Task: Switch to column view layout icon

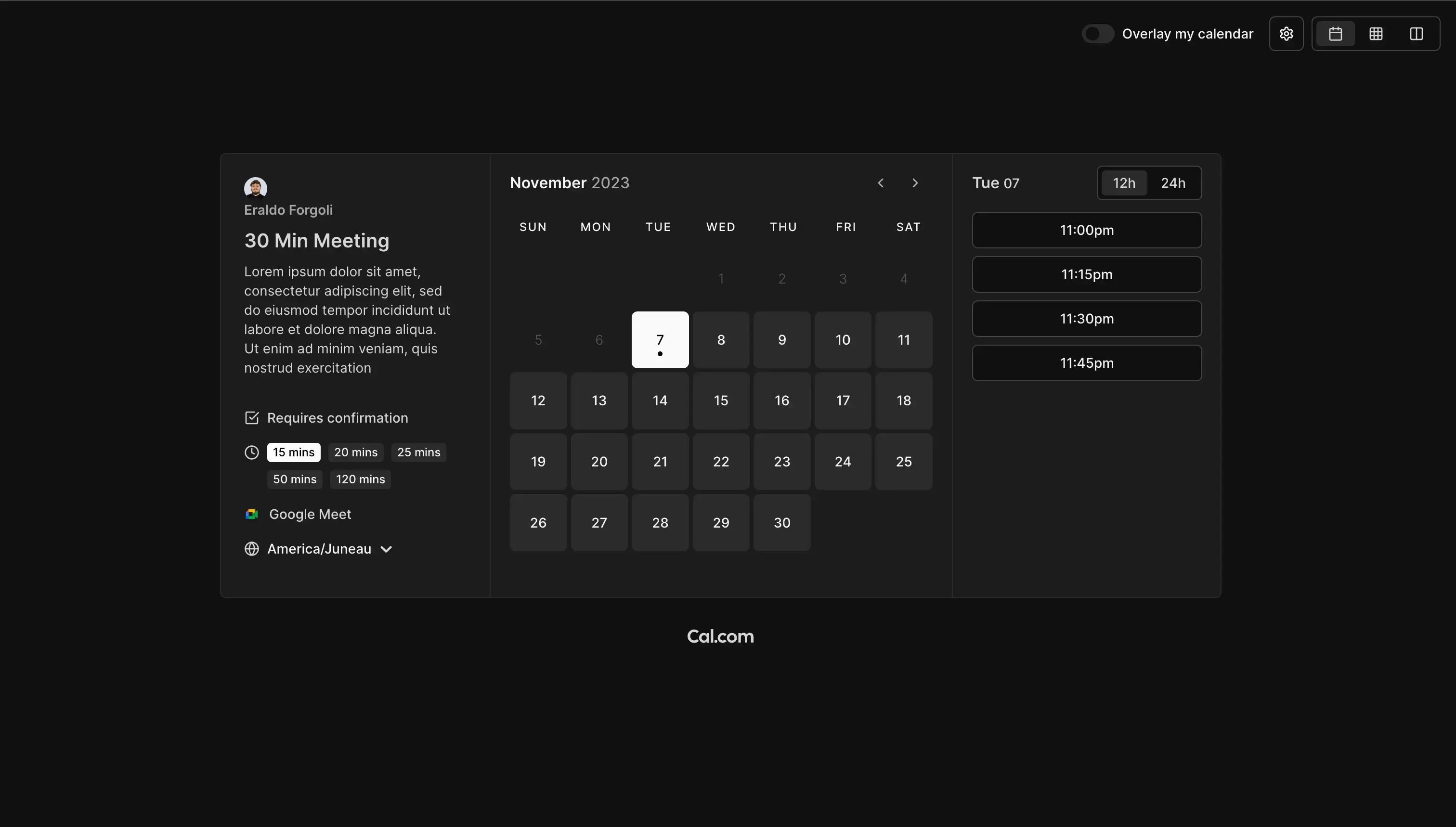Action: [x=1416, y=34]
